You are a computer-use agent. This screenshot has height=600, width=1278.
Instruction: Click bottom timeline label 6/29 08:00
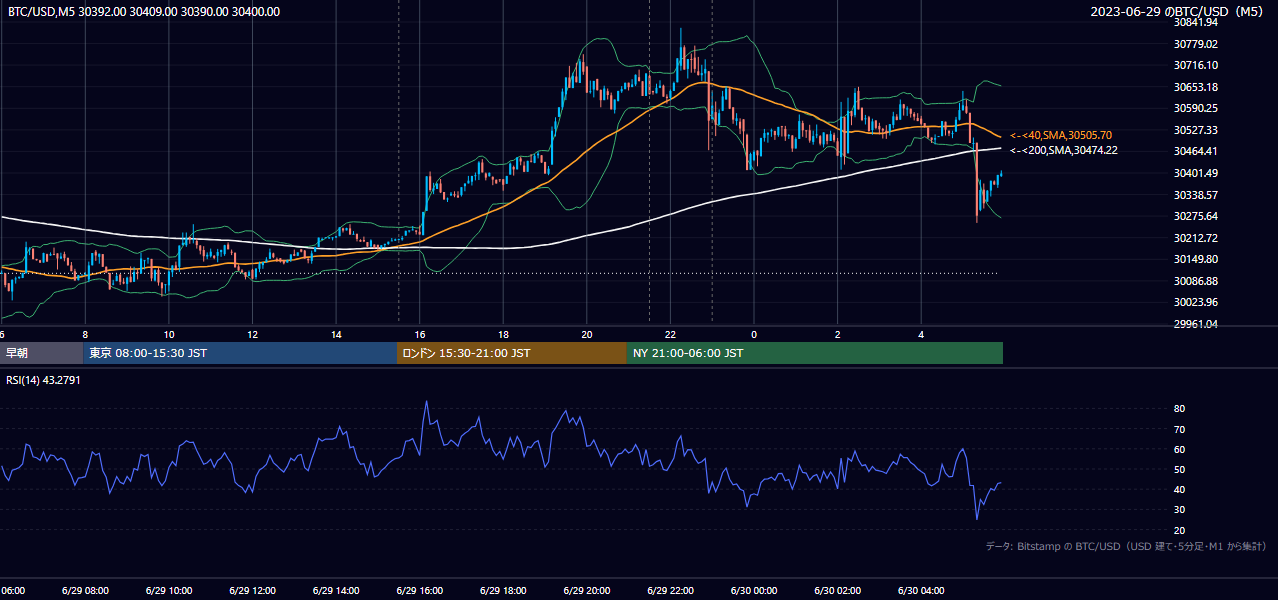click(84, 591)
